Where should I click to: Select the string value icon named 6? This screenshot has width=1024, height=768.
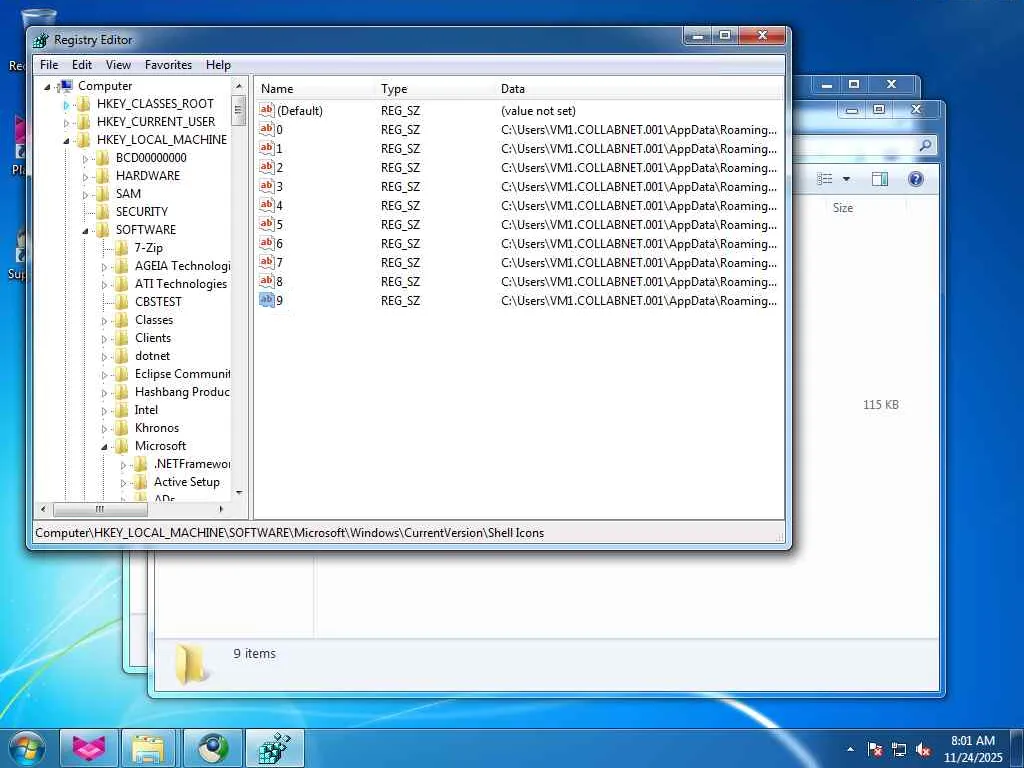coord(266,243)
